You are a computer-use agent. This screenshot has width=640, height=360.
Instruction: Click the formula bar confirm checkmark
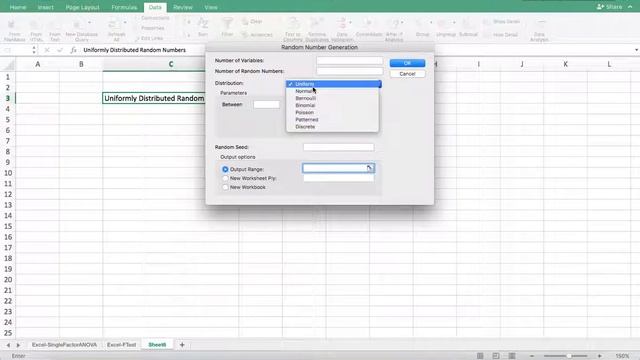[60, 50]
